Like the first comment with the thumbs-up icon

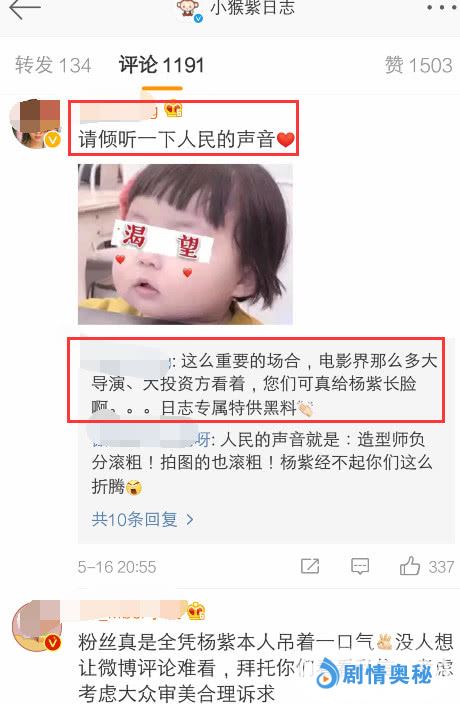(410, 565)
